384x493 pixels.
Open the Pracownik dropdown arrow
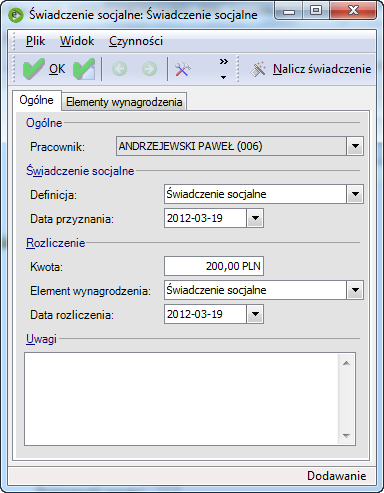pyautogui.click(x=355, y=146)
